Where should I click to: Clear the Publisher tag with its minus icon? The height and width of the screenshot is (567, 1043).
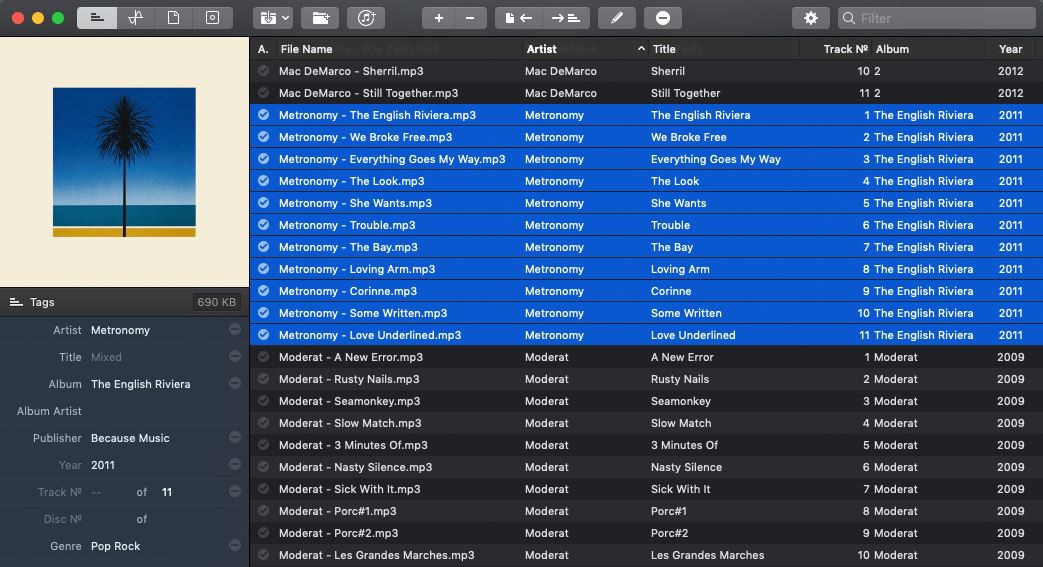[235, 437]
